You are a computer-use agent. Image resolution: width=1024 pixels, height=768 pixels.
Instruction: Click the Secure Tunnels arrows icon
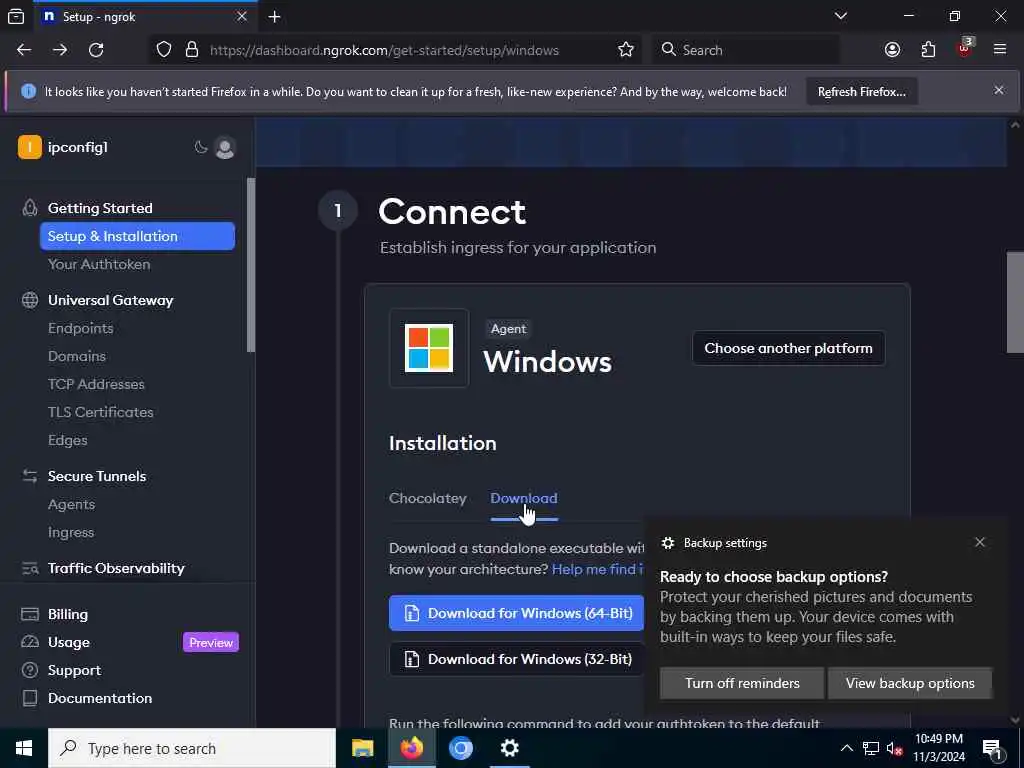pyautogui.click(x=30, y=475)
